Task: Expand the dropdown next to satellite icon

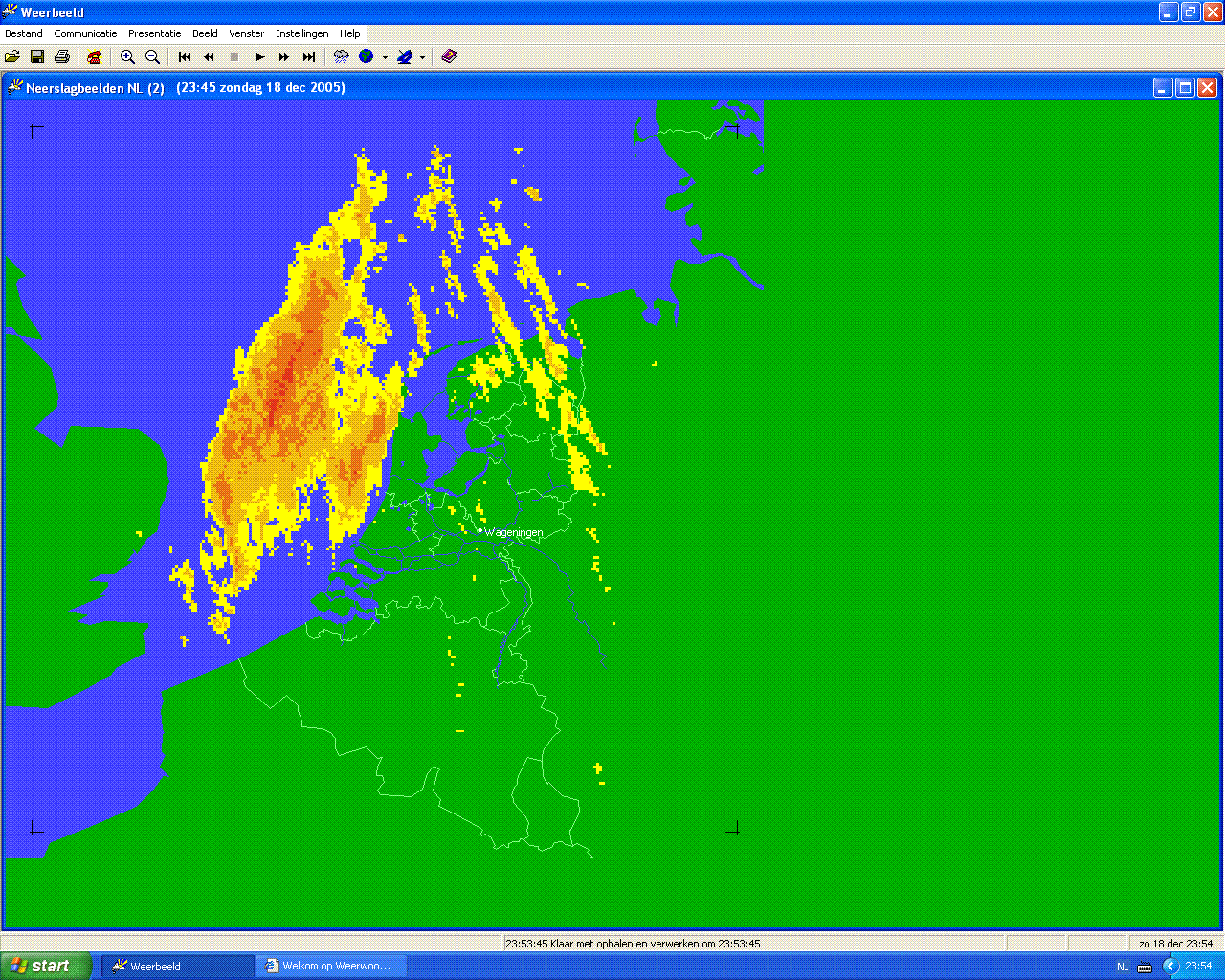Action: tap(422, 57)
